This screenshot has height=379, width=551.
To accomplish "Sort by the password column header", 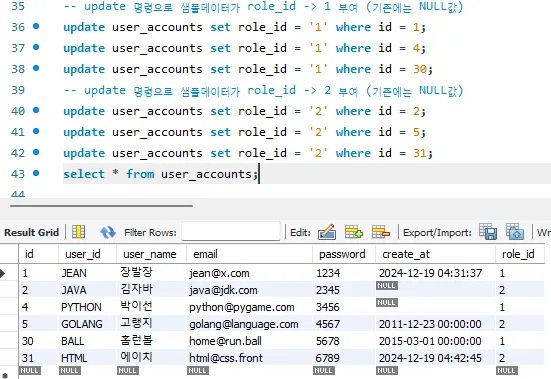I will [x=344, y=254].
